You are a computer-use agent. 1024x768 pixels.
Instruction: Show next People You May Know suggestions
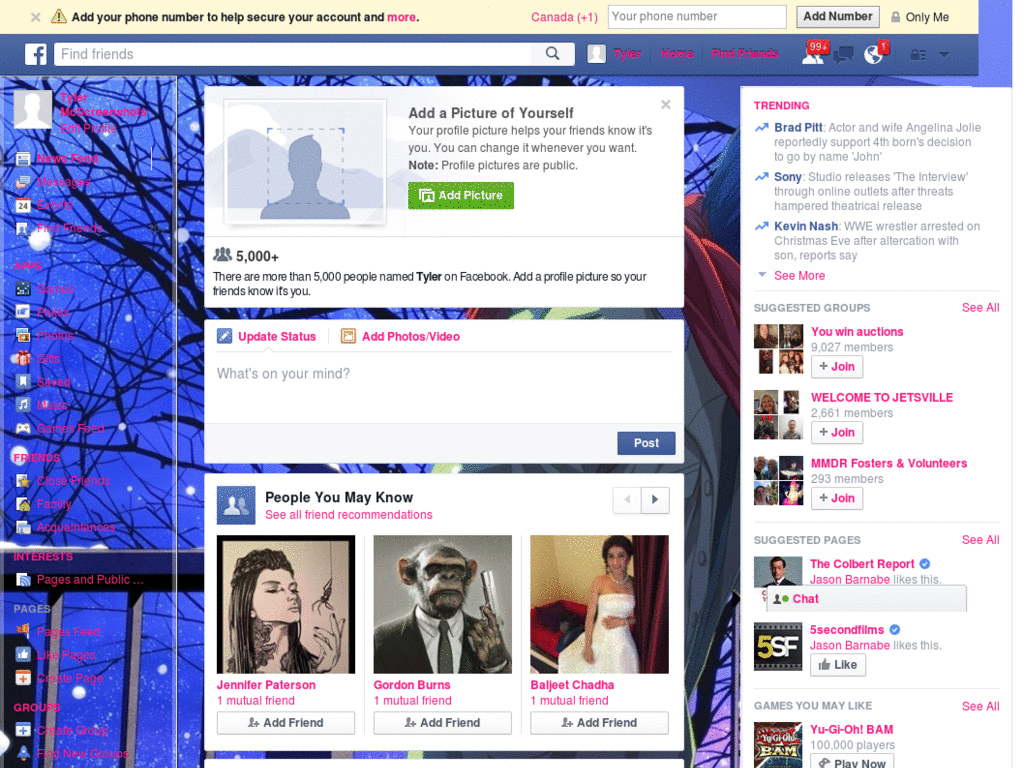click(x=655, y=500)
